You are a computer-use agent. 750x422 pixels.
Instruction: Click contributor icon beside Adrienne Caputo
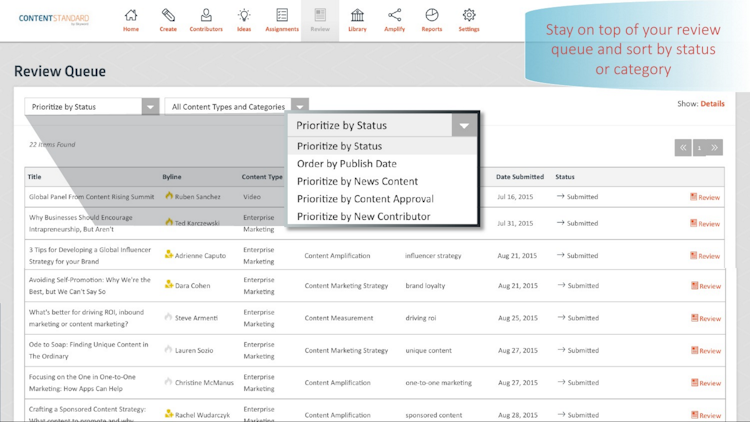tap(169, 255)
